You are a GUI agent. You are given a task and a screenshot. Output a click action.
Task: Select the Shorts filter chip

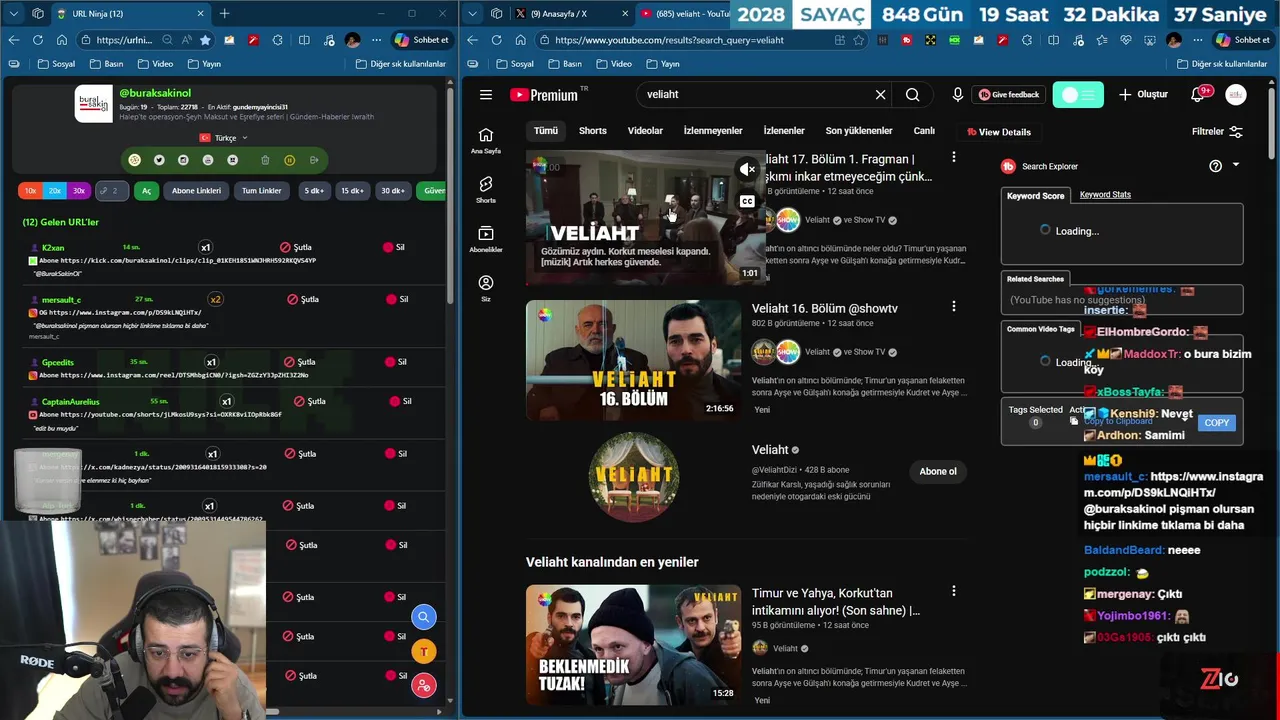(592, 131)
